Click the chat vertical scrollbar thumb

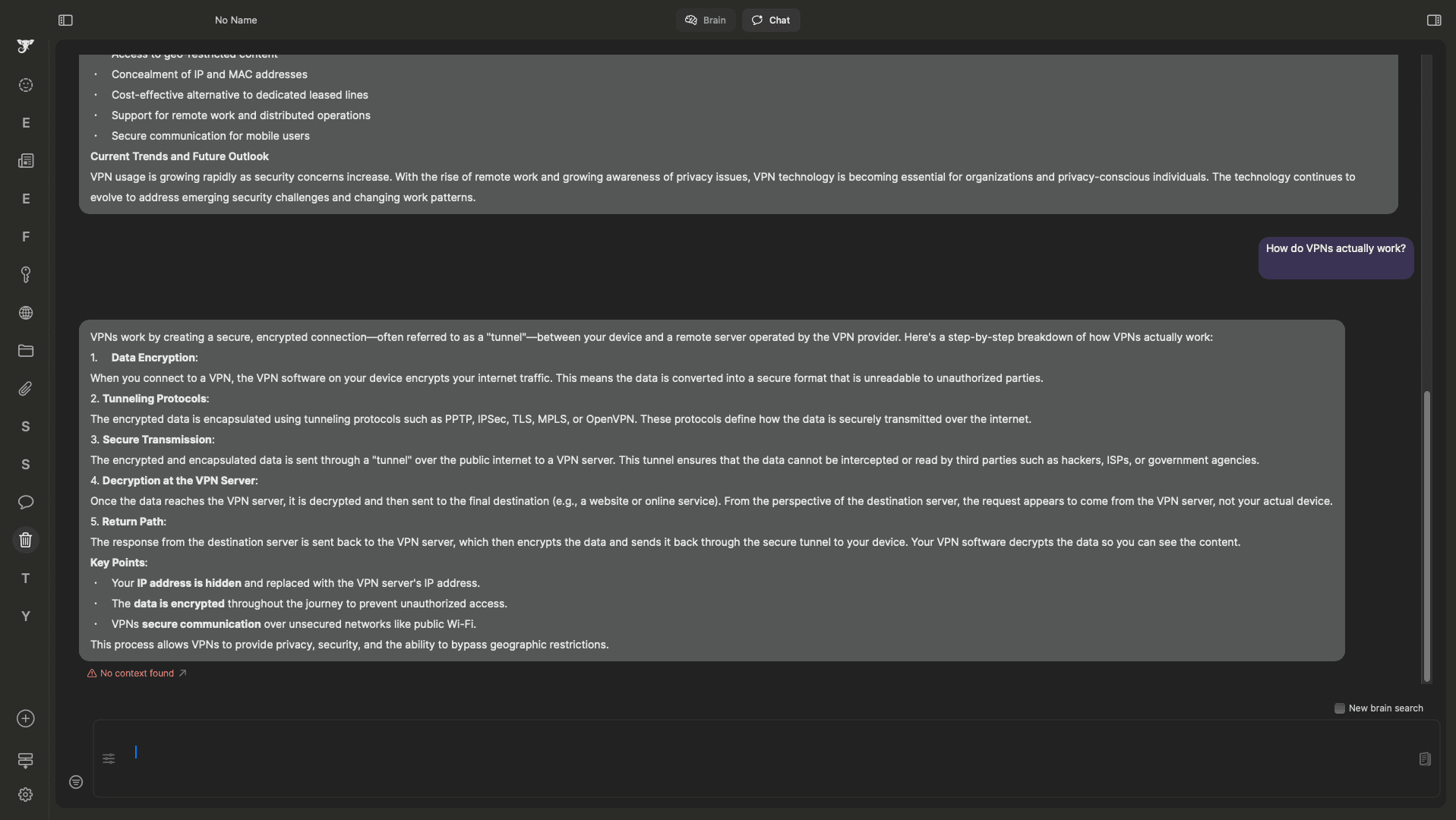(1426, 535)
